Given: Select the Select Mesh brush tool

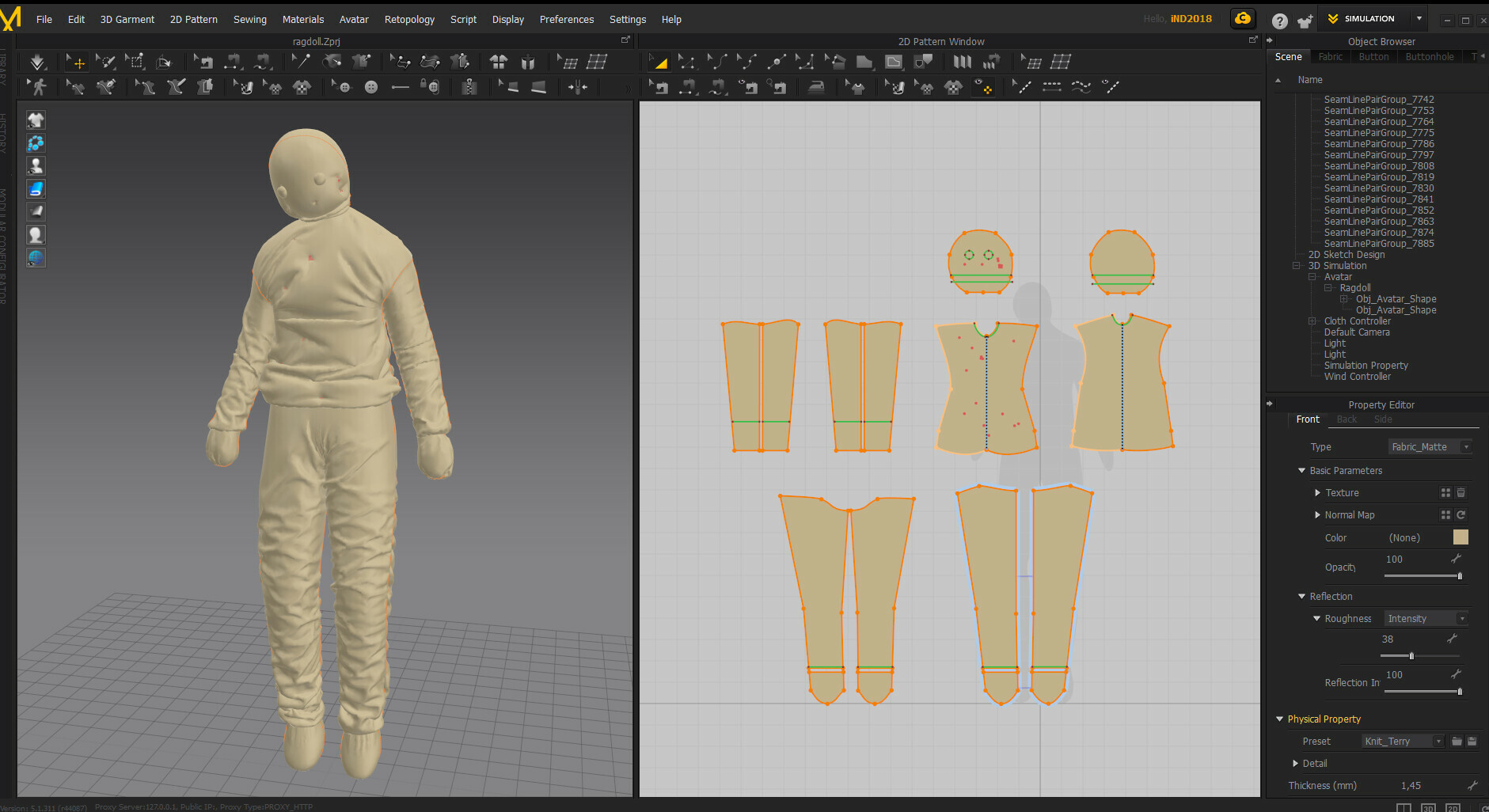Looking at the screenshot, I should click(106, 62).
